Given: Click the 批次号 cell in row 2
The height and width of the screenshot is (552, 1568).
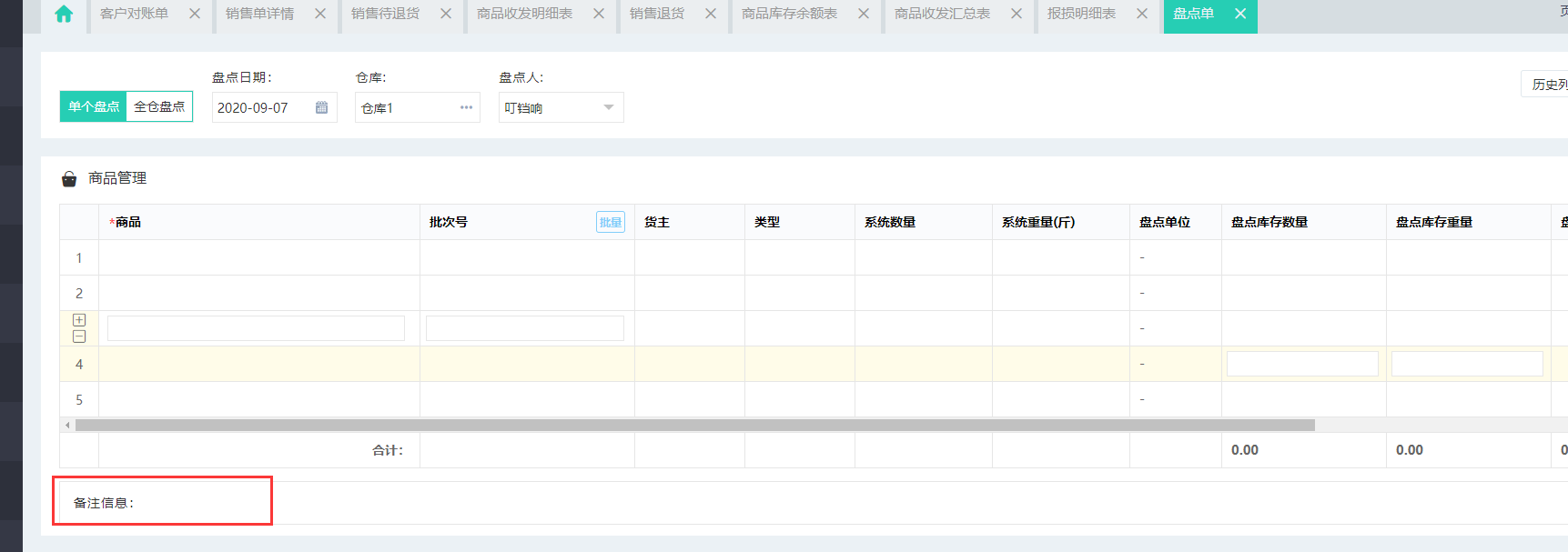Looking at the screenshot, I should point(527,293).
